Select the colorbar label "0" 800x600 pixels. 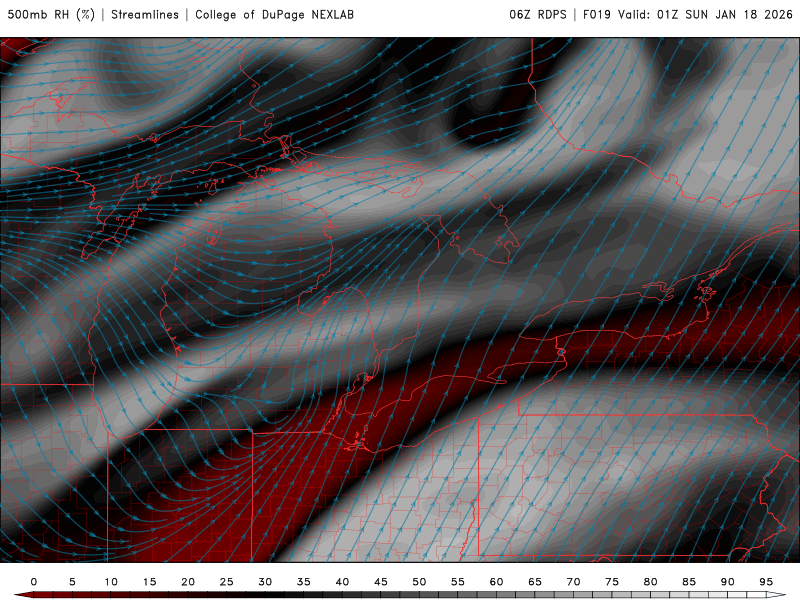(x=34, y=582)
